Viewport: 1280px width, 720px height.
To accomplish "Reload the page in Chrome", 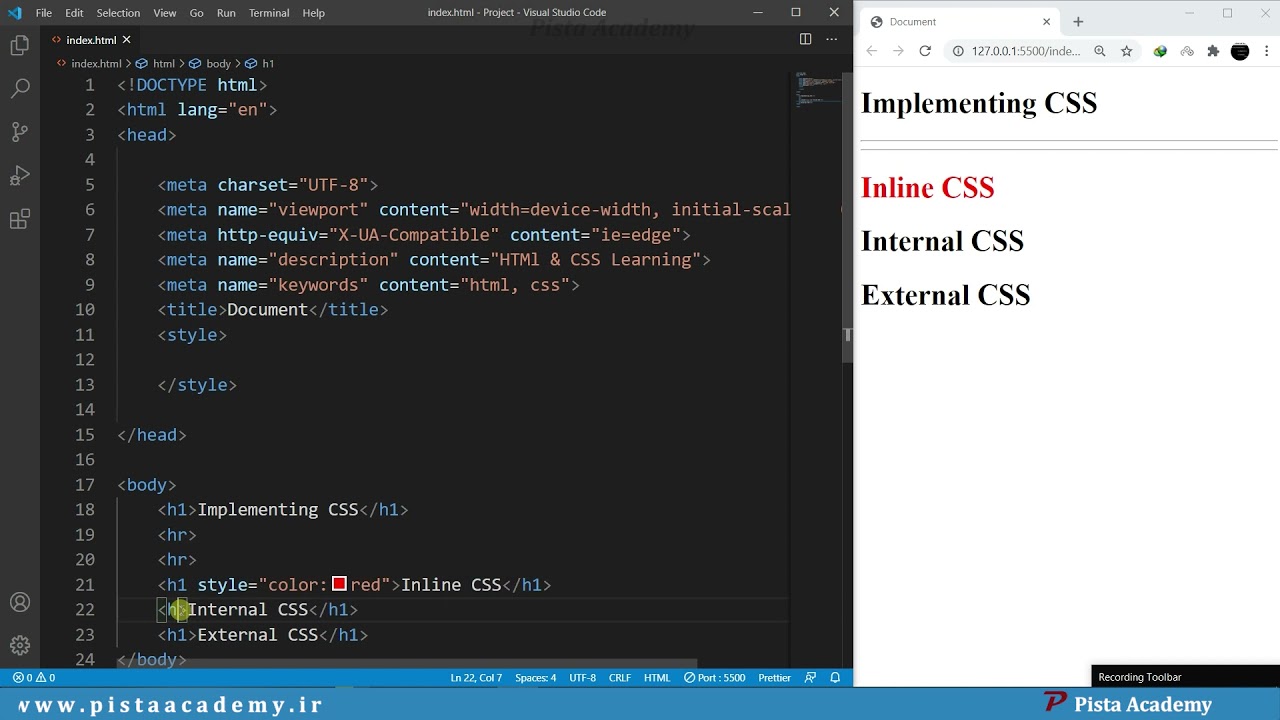I will click(925, 51).
